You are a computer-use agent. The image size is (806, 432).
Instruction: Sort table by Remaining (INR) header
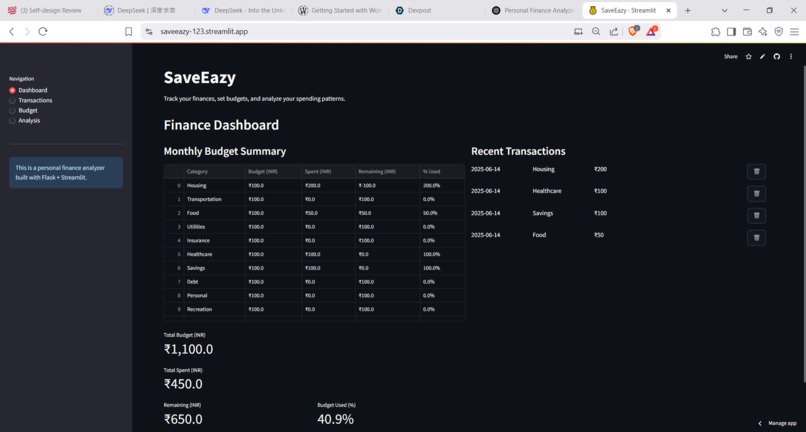click(387, 171)
